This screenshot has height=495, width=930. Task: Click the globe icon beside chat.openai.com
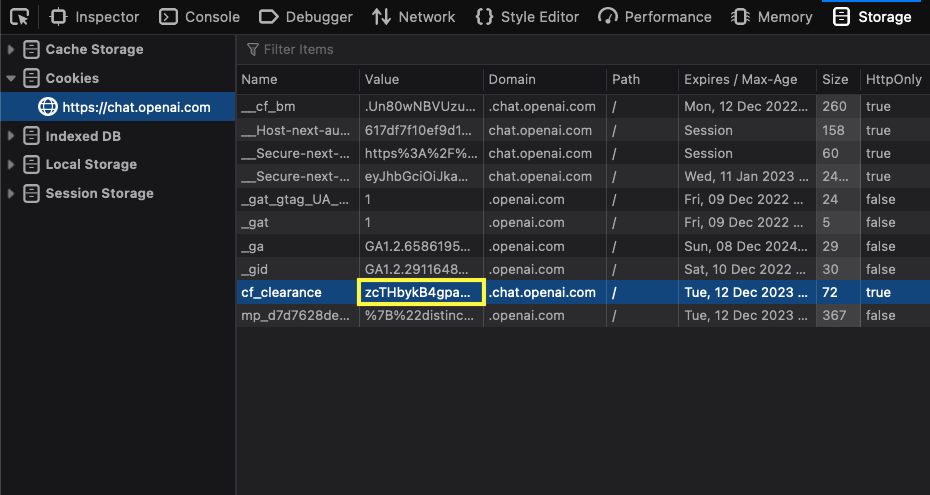48,107
